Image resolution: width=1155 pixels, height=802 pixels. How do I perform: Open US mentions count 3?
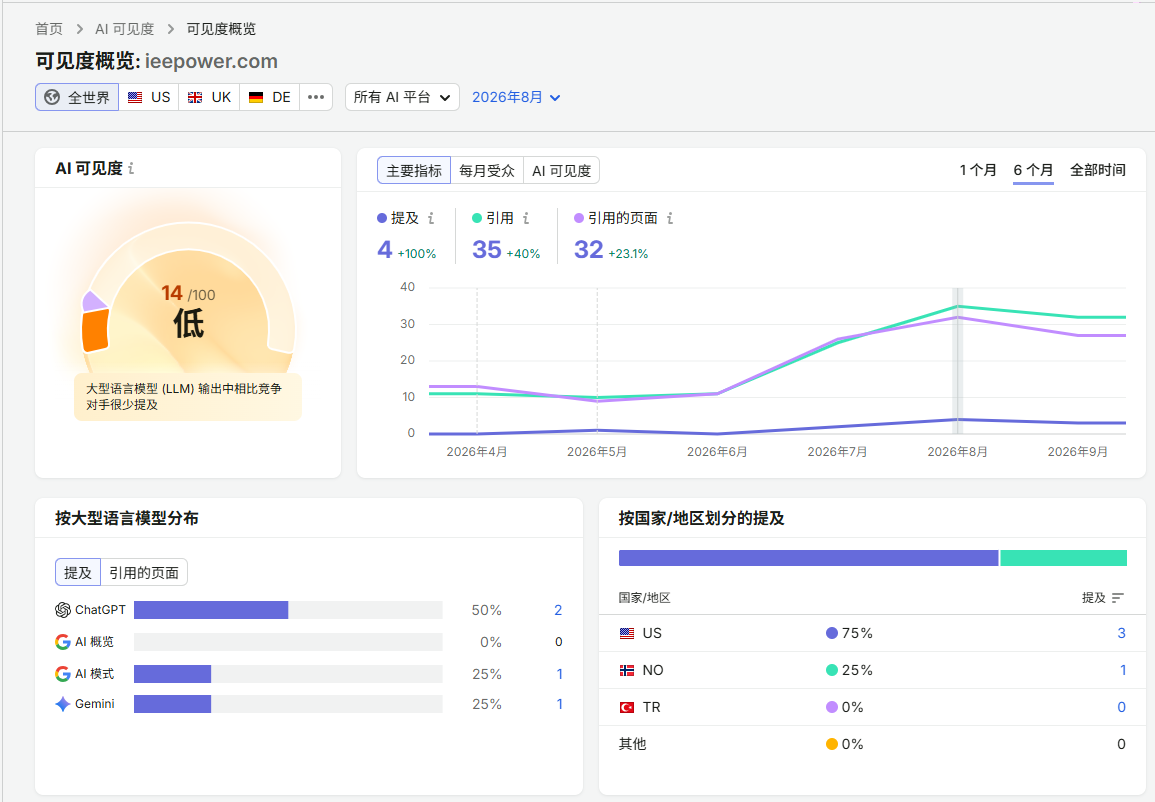click(x=1121, y=633)
